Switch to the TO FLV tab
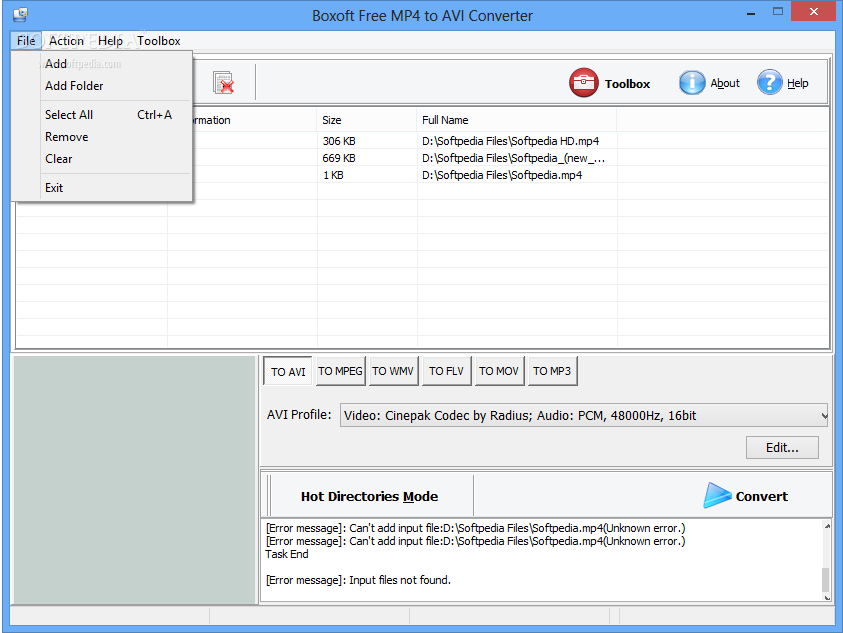The width and height of the screenshot is (843, 633). click(446, 371)
